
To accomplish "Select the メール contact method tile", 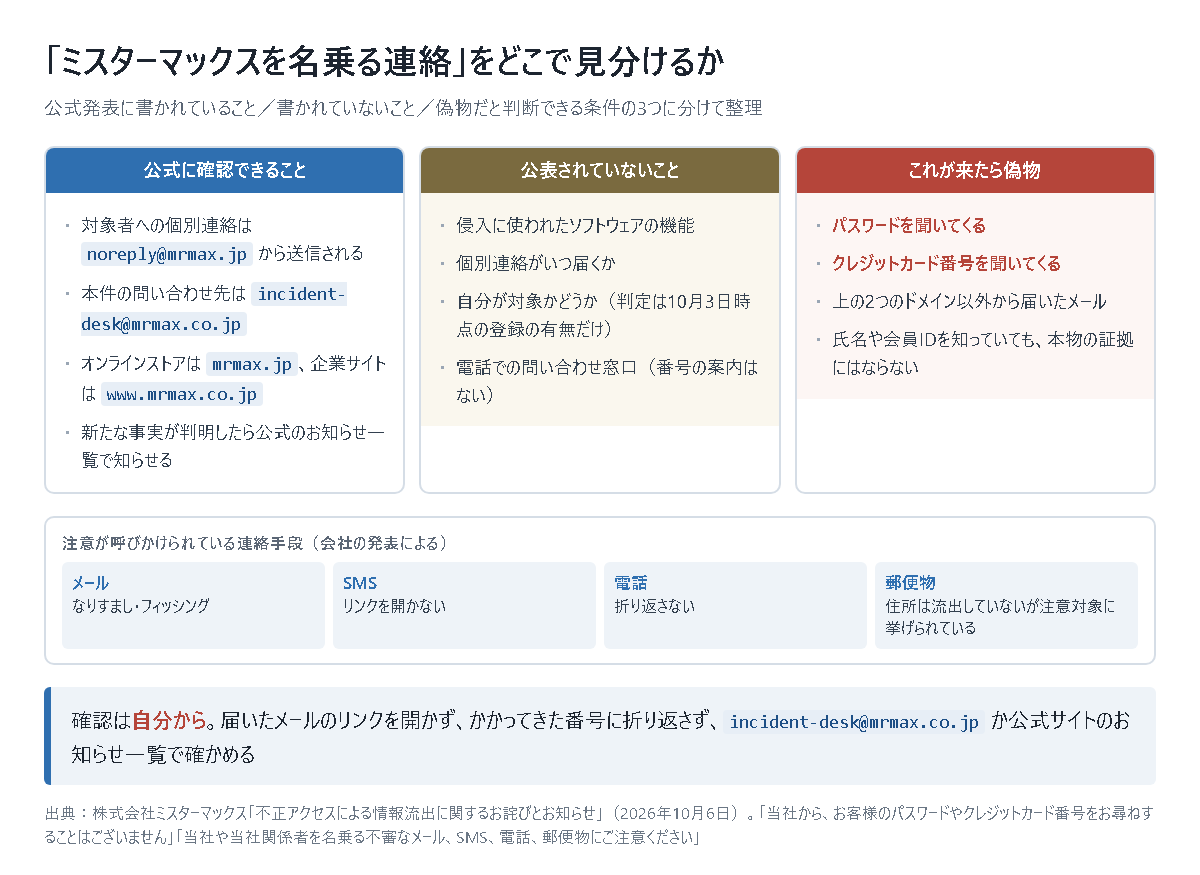I will pos(193,605).
